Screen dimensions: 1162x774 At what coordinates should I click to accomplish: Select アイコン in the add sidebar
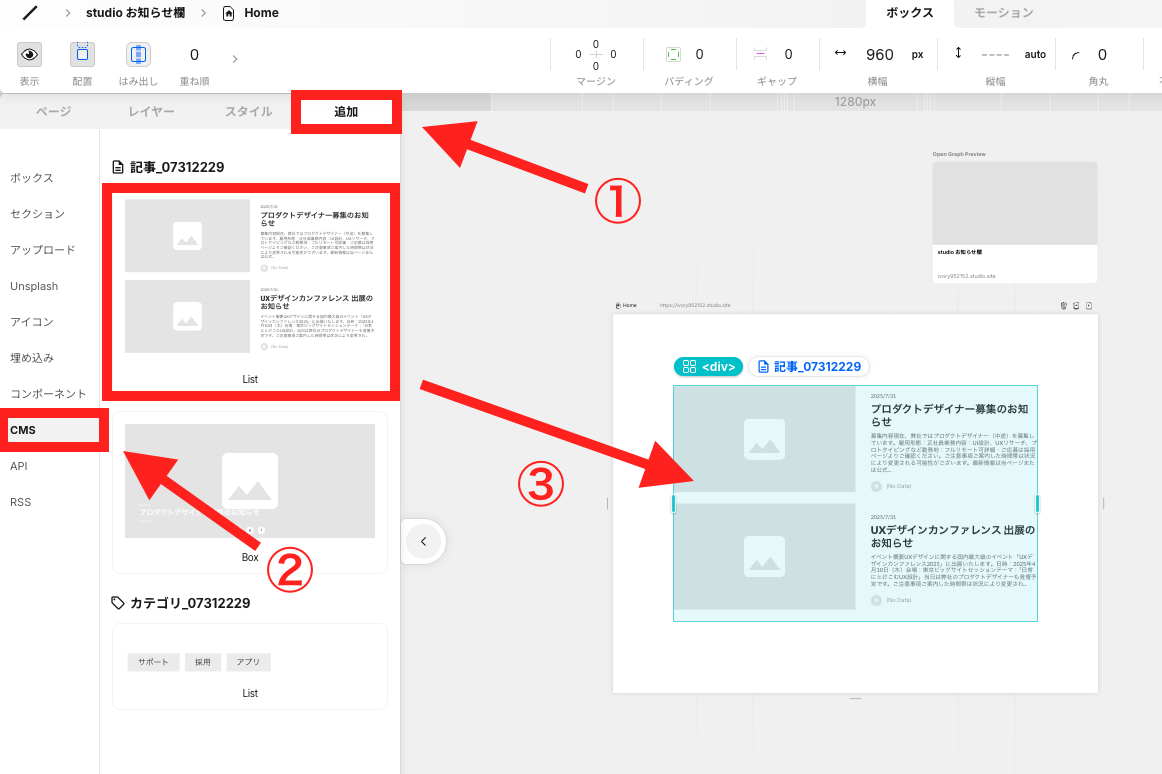(x=32, y=322)
